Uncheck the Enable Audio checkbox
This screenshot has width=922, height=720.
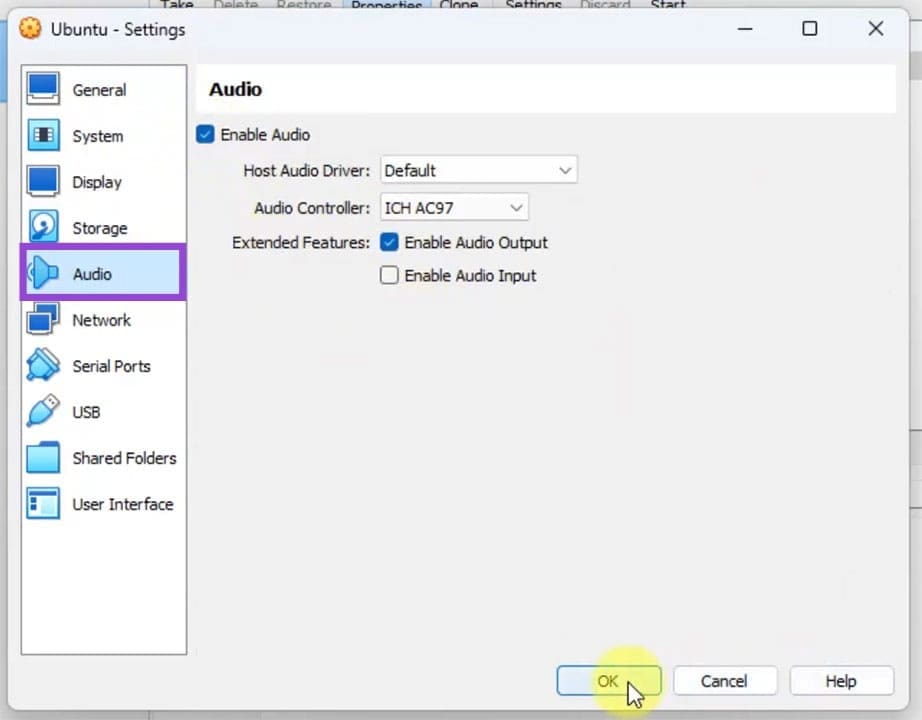pyautogui.click(x=205, y=134)
